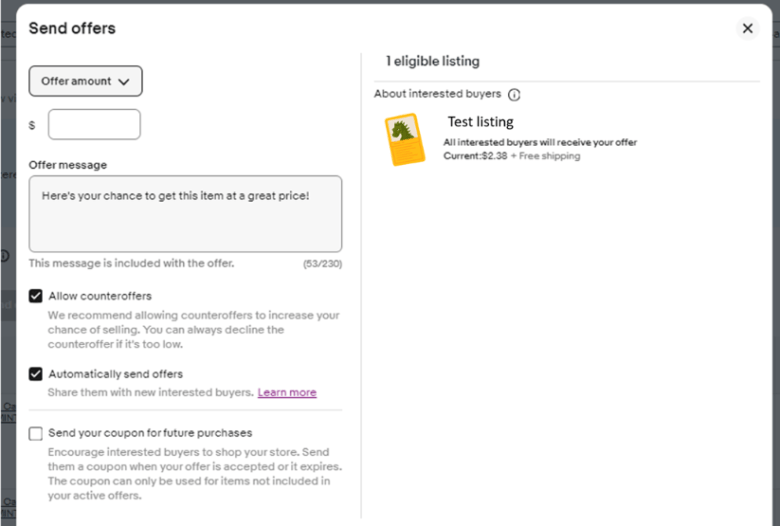Image resolution: width=780 pixels, height=526 pixels.
Task: Click the 1 eligible listing heading
Action: point(433,61)
